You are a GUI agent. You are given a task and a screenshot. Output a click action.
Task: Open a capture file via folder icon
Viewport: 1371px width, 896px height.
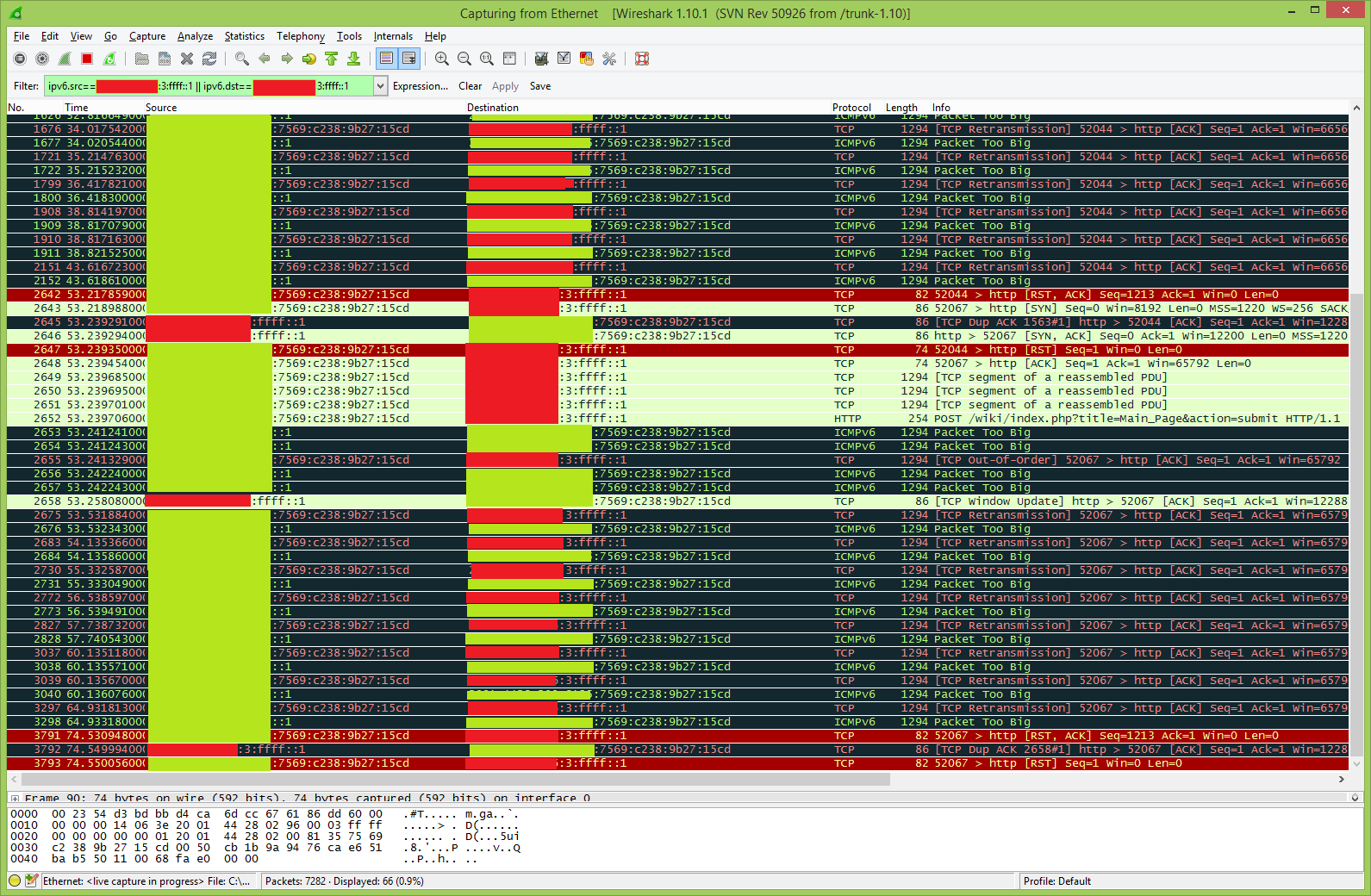tap(142, 59)
